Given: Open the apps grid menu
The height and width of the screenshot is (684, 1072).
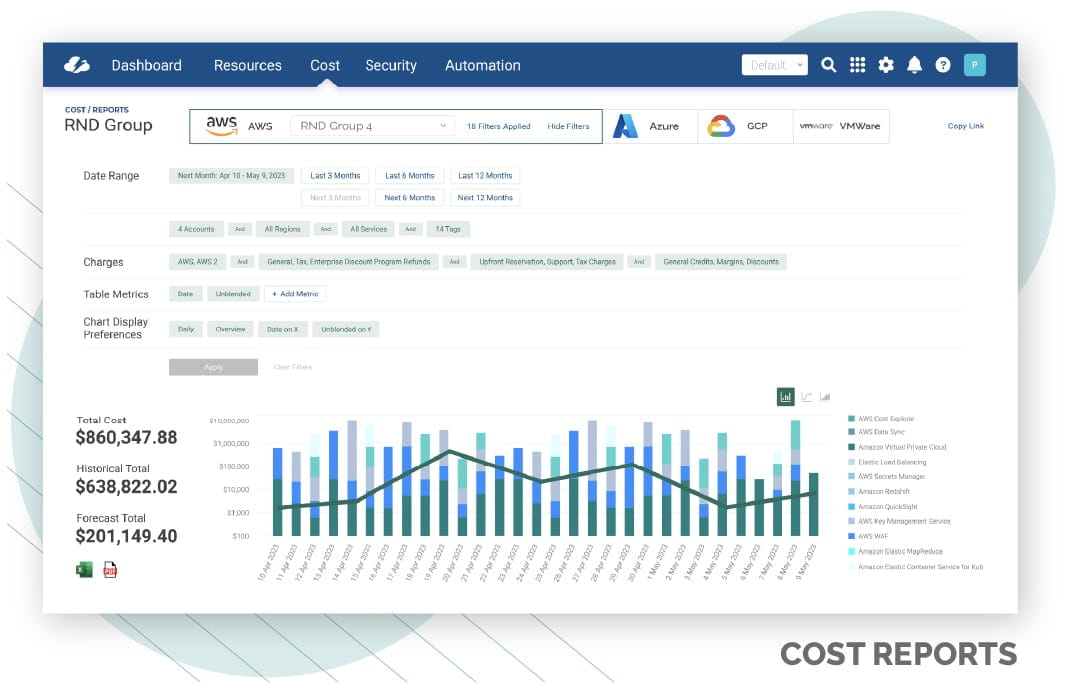Looking at the screenshot, I should click(857, 64).
